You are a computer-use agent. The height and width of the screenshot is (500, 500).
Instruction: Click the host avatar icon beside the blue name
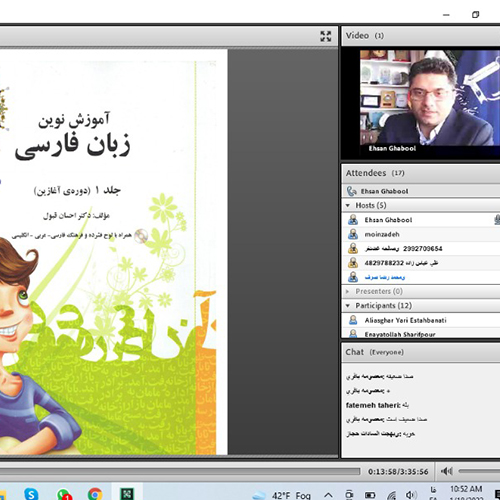[353, 277]
